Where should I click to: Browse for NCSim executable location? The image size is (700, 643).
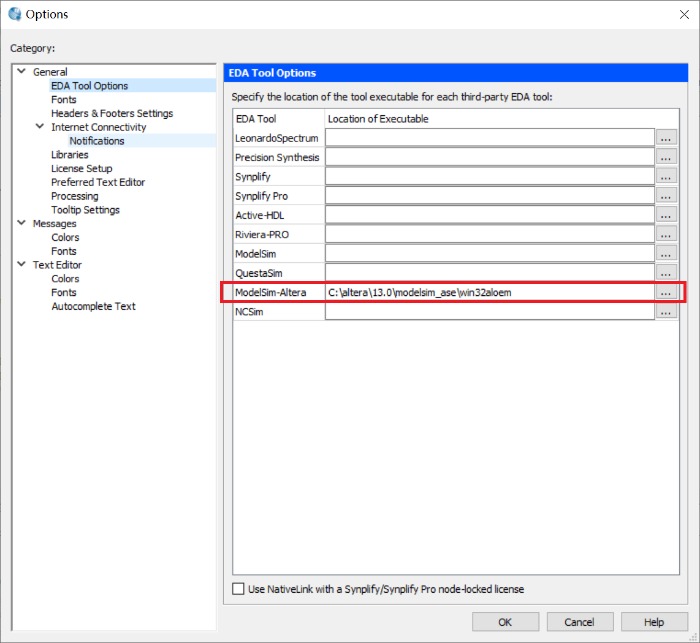point(666,312)
